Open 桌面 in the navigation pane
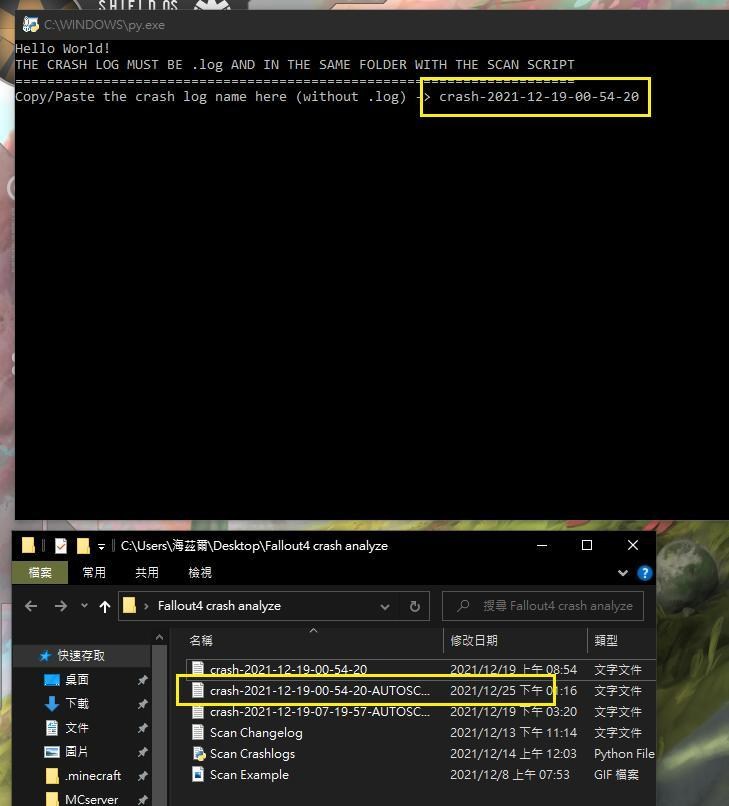Viewport: 729px width, 806px height. 77,680
